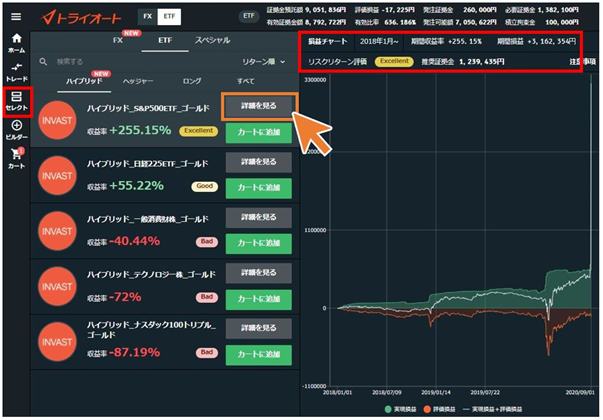Open the 注意事項 link
603x420 pixels.
(x=582, y=62)
